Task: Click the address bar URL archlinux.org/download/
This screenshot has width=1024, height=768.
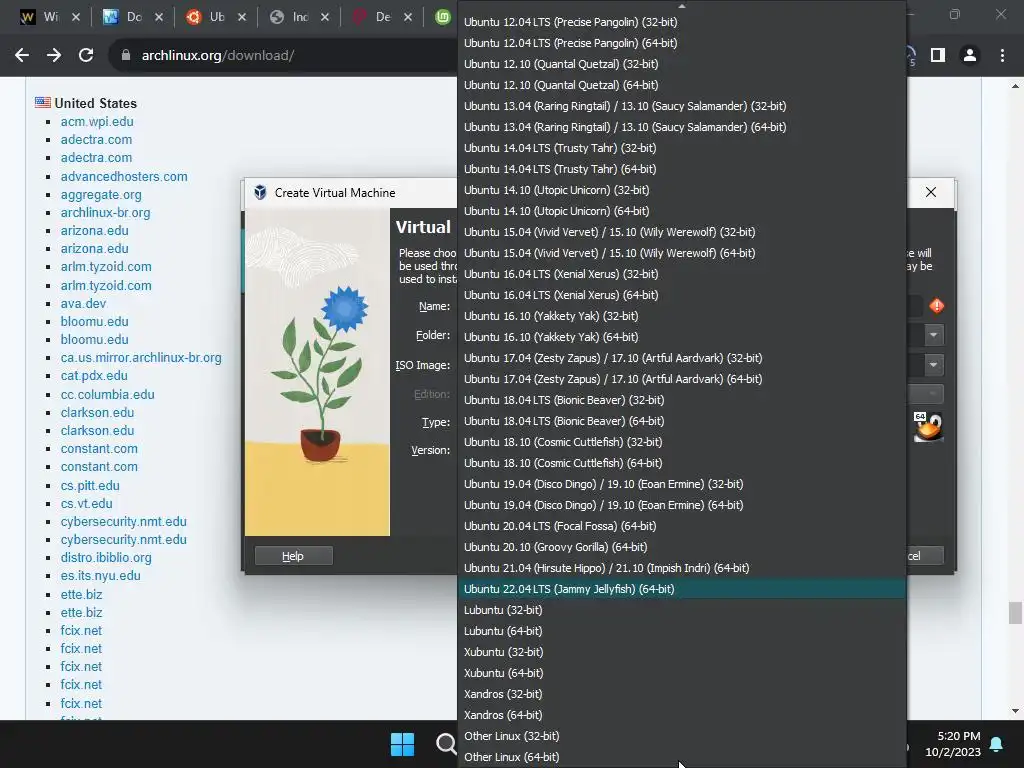Action: (217, 56)
